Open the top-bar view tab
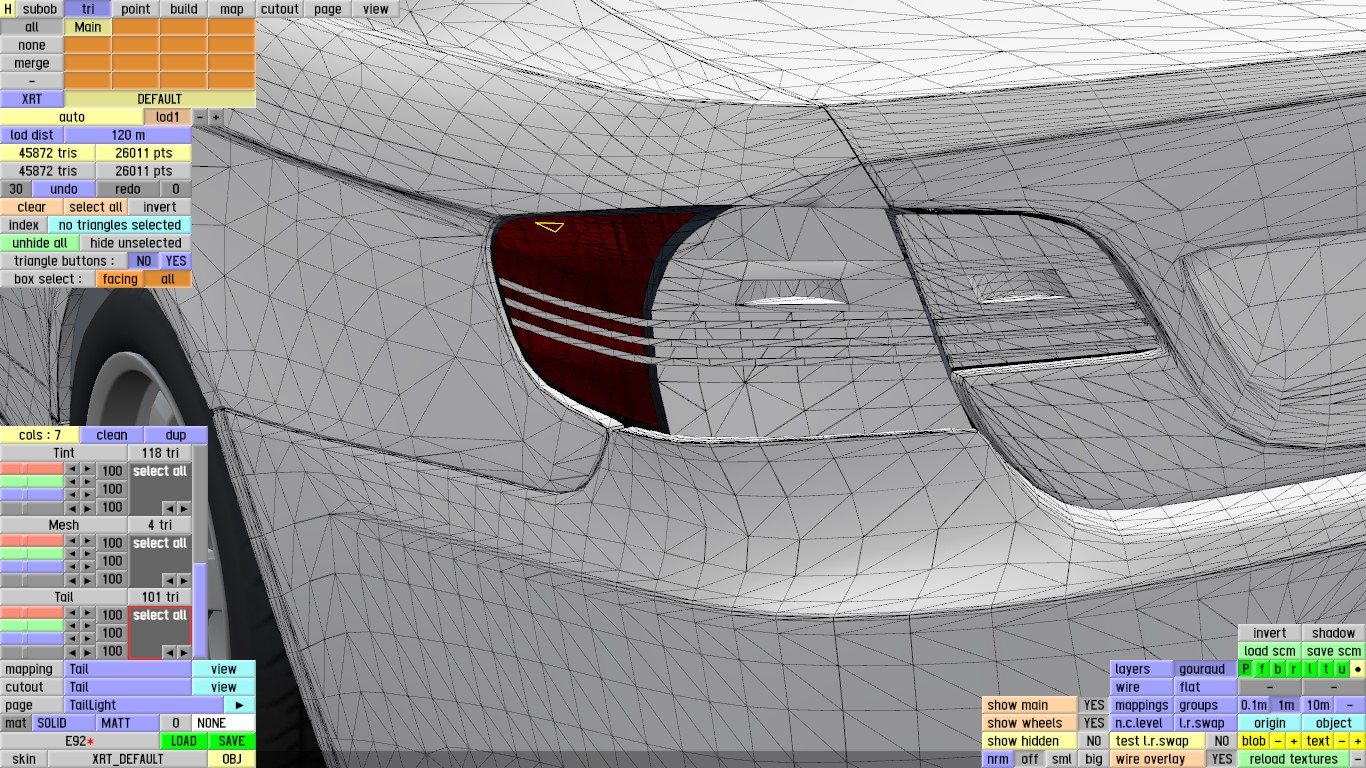Viewport: 1366px width, 768px height. point(376,9)
